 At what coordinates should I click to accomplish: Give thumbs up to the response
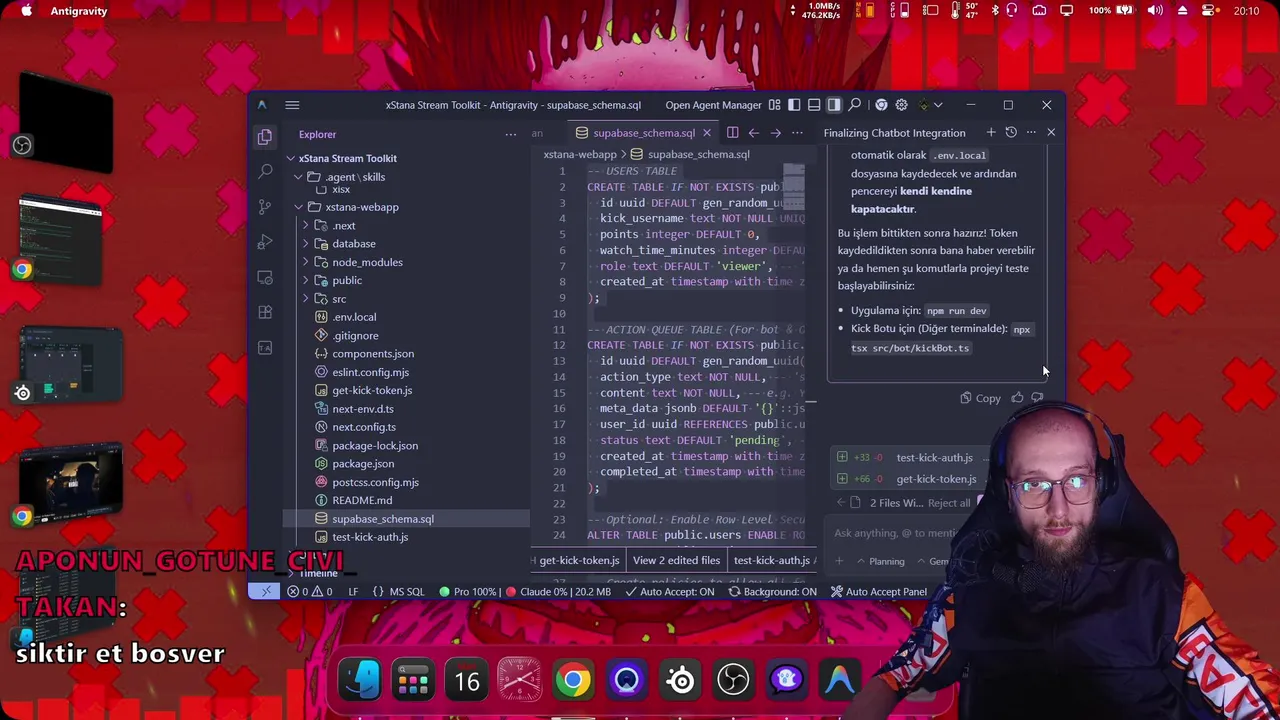1017,398
